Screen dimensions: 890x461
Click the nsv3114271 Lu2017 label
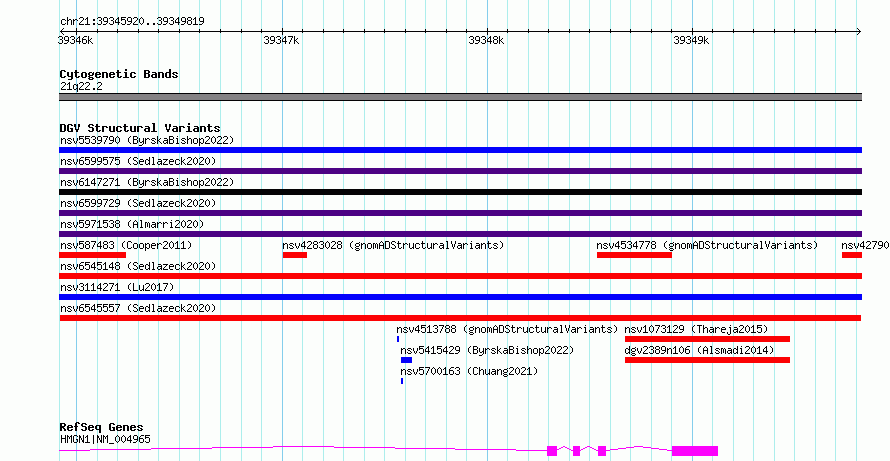pos(117,287)
